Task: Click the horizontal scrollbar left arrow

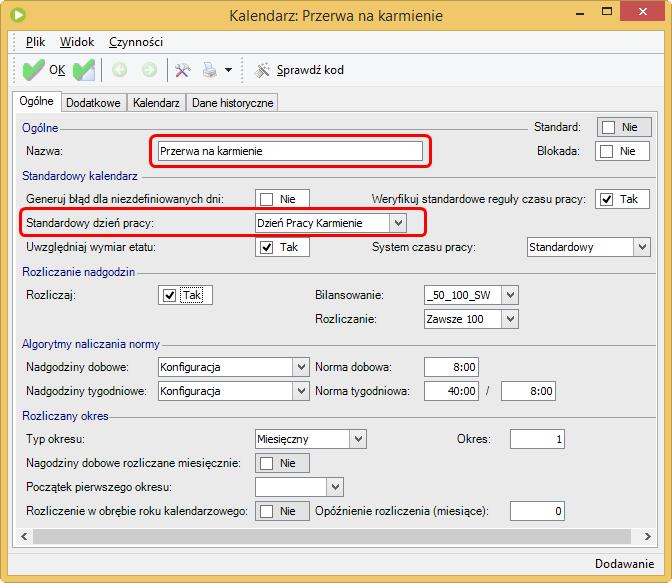Action: tap(24, 536)
